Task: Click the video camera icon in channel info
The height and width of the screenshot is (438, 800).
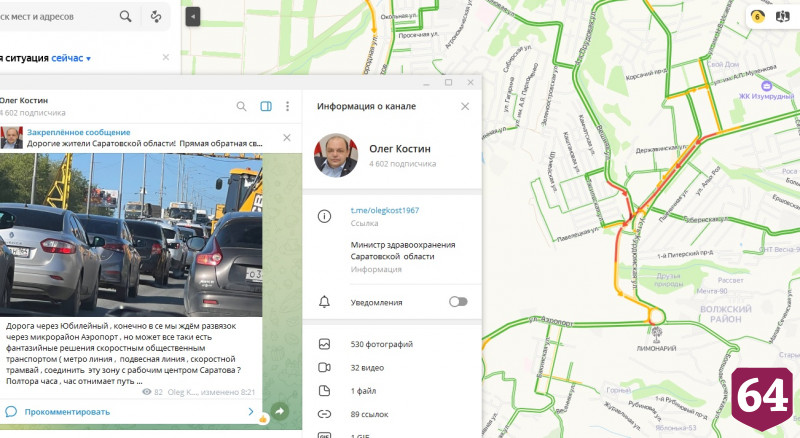Action: (x=324, y=368)
